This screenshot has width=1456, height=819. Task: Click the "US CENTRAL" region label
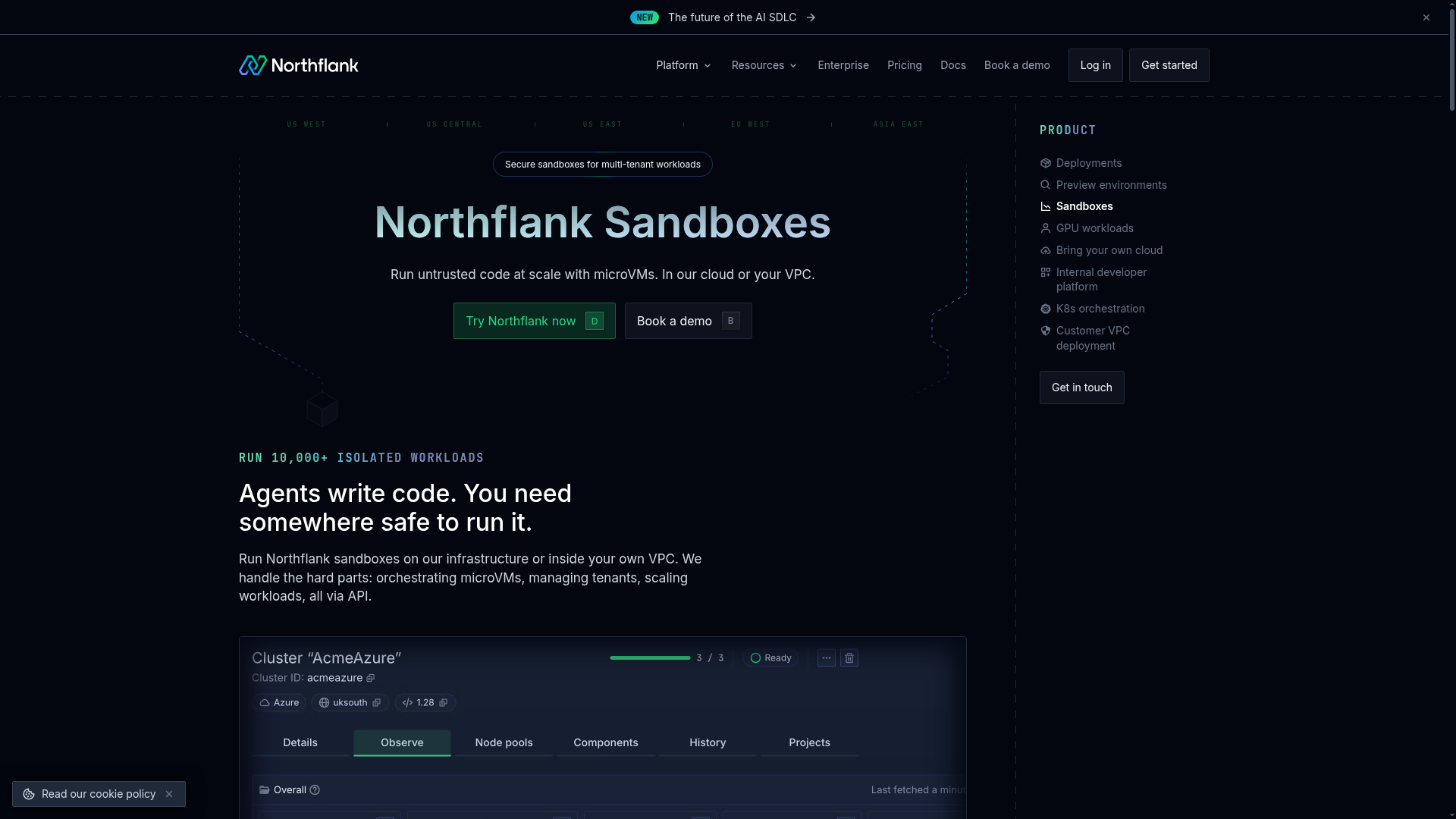point(454,124)
